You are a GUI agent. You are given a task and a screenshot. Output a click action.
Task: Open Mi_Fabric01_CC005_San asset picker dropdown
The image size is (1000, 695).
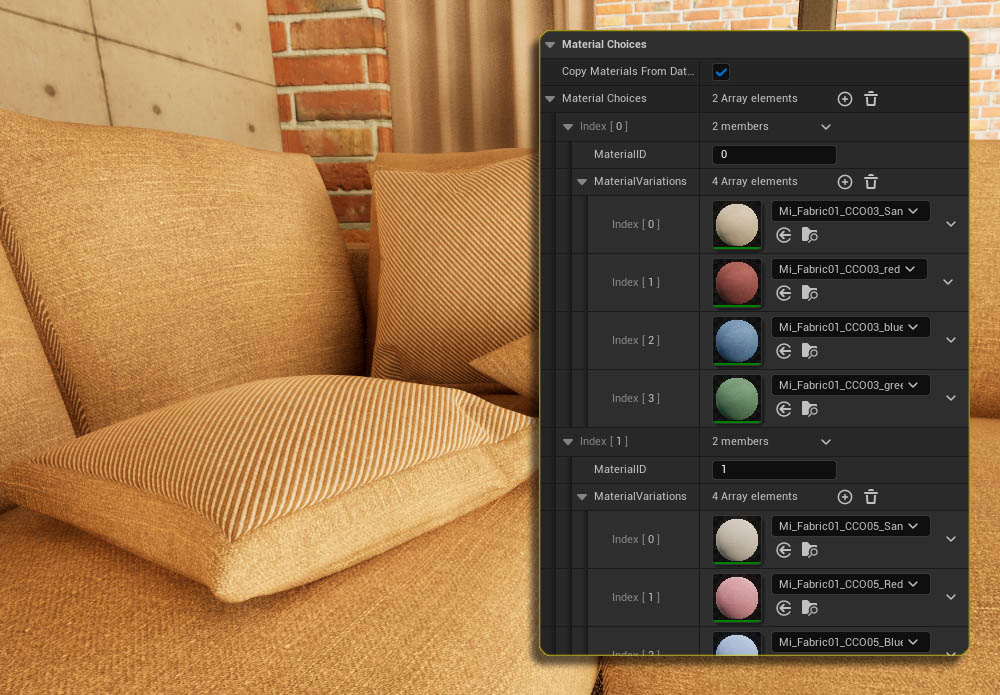click(850, 526)
